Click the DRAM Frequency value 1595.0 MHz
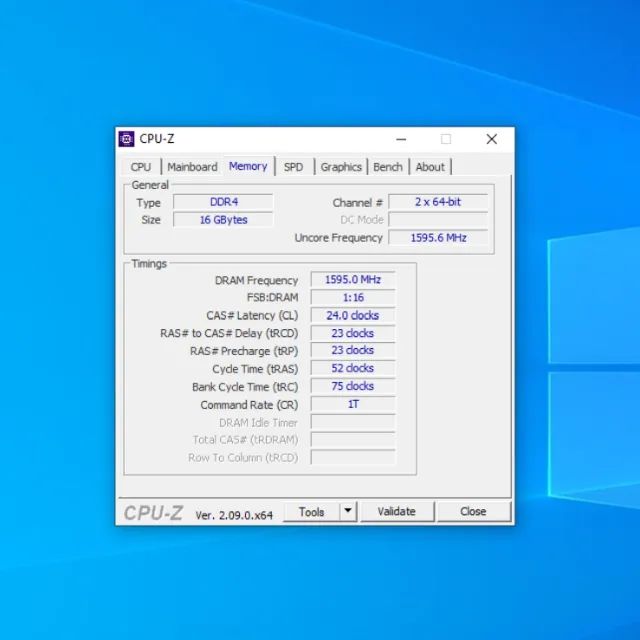This screenshot has width=640, height=640. [353, 280]
